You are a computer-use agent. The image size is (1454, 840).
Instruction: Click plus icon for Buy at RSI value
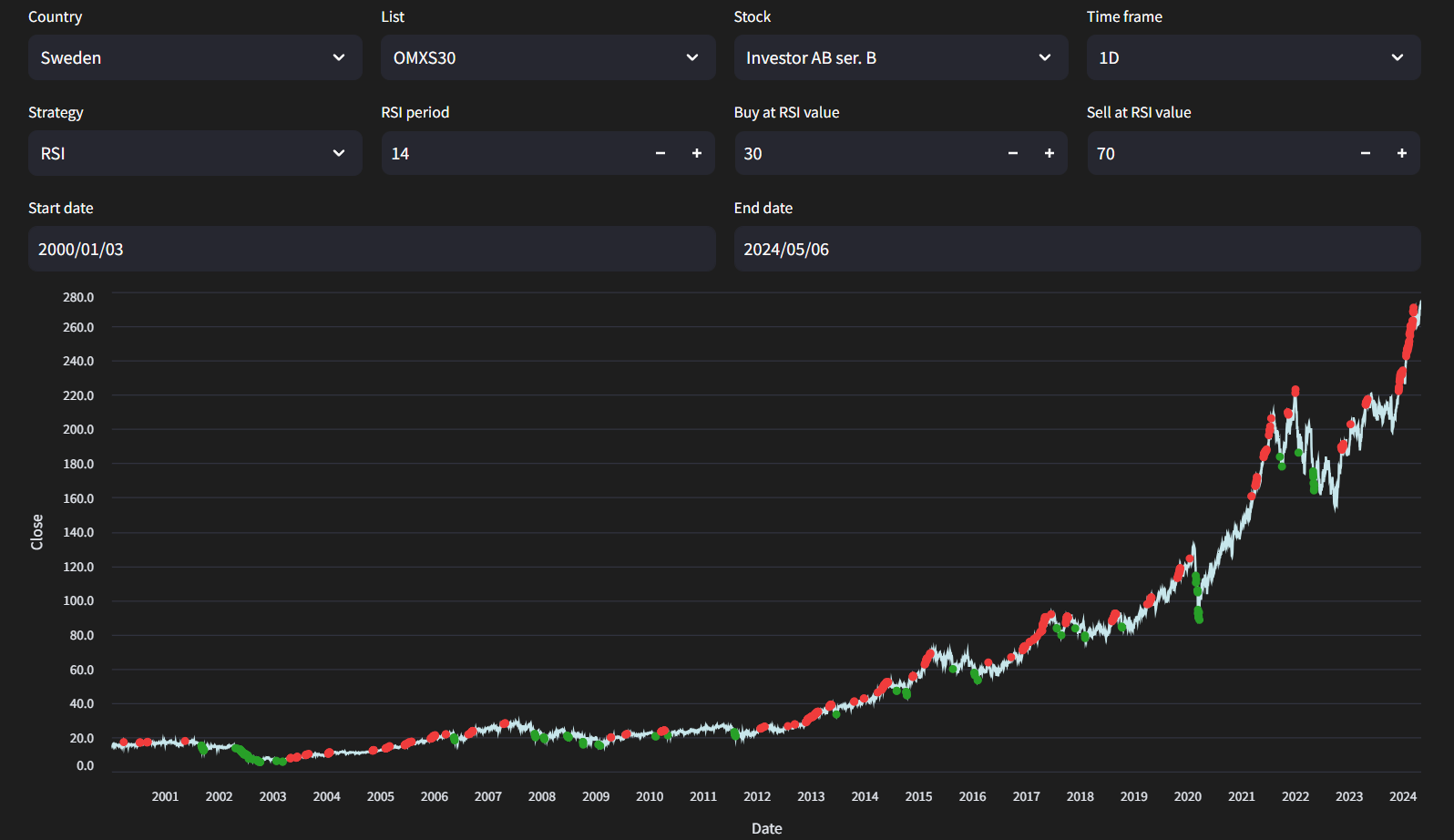[1050, 153]
